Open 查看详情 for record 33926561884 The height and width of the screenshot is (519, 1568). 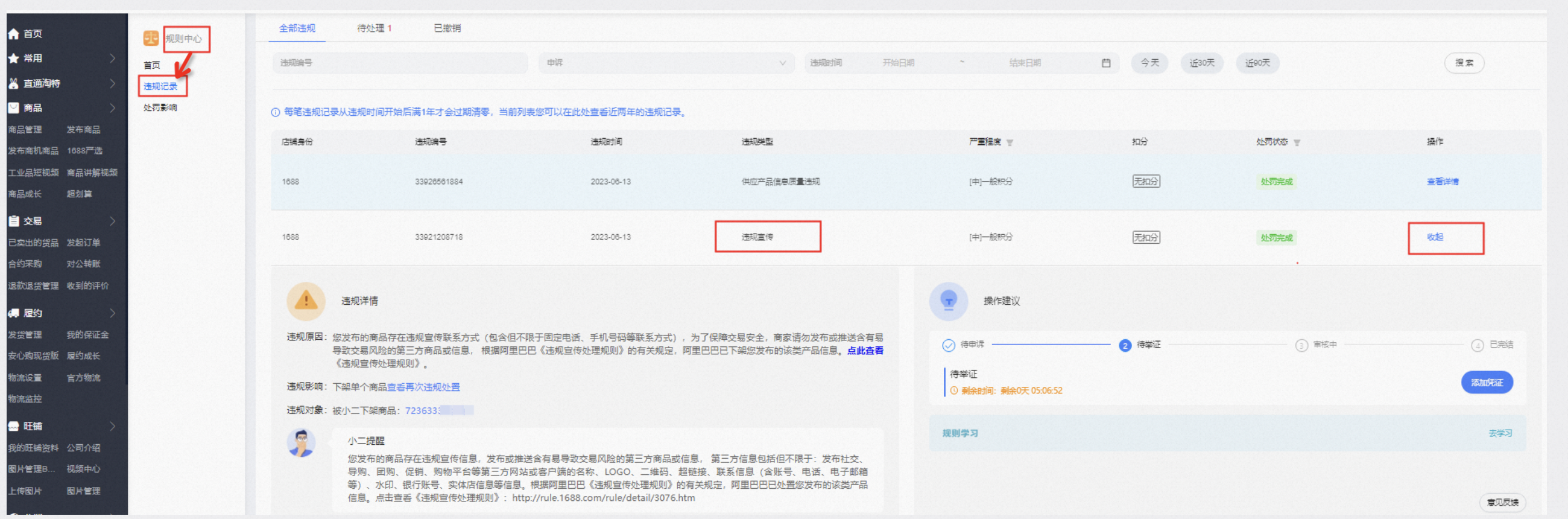[x=1442, y=182]
